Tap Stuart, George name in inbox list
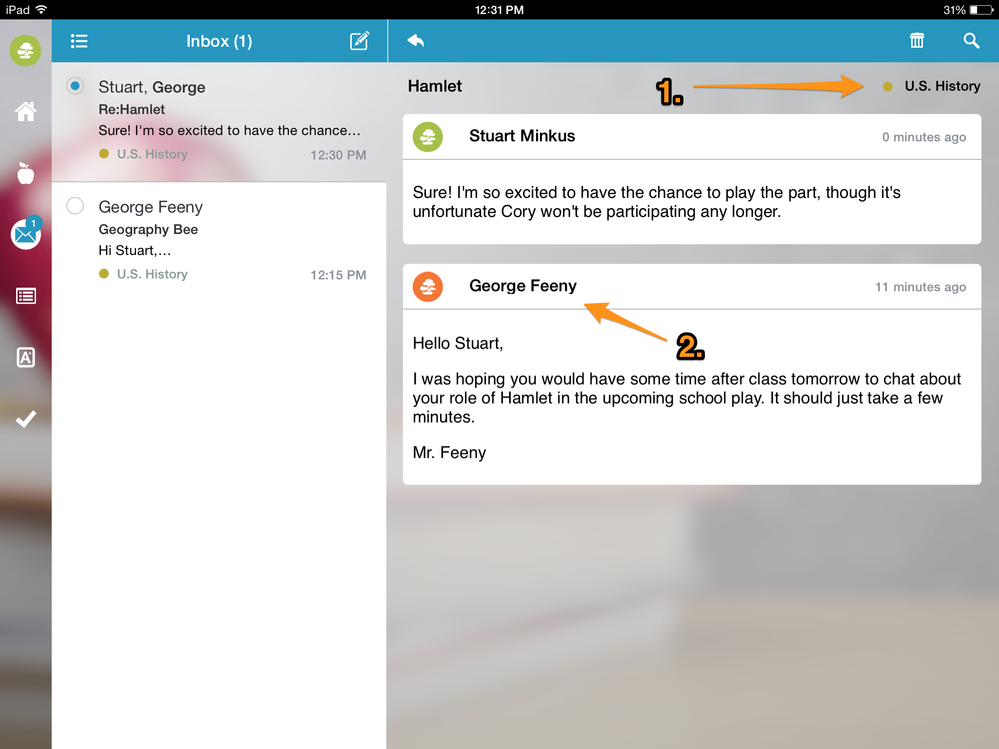Image resolution: width=999 pixels, height=749 pixels. tap(152, 87)
